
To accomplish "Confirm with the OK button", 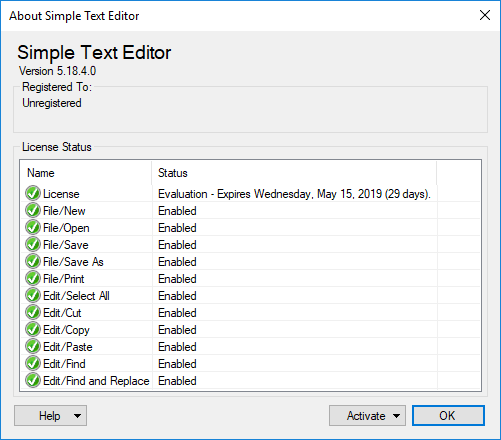I will coord(448,416).
